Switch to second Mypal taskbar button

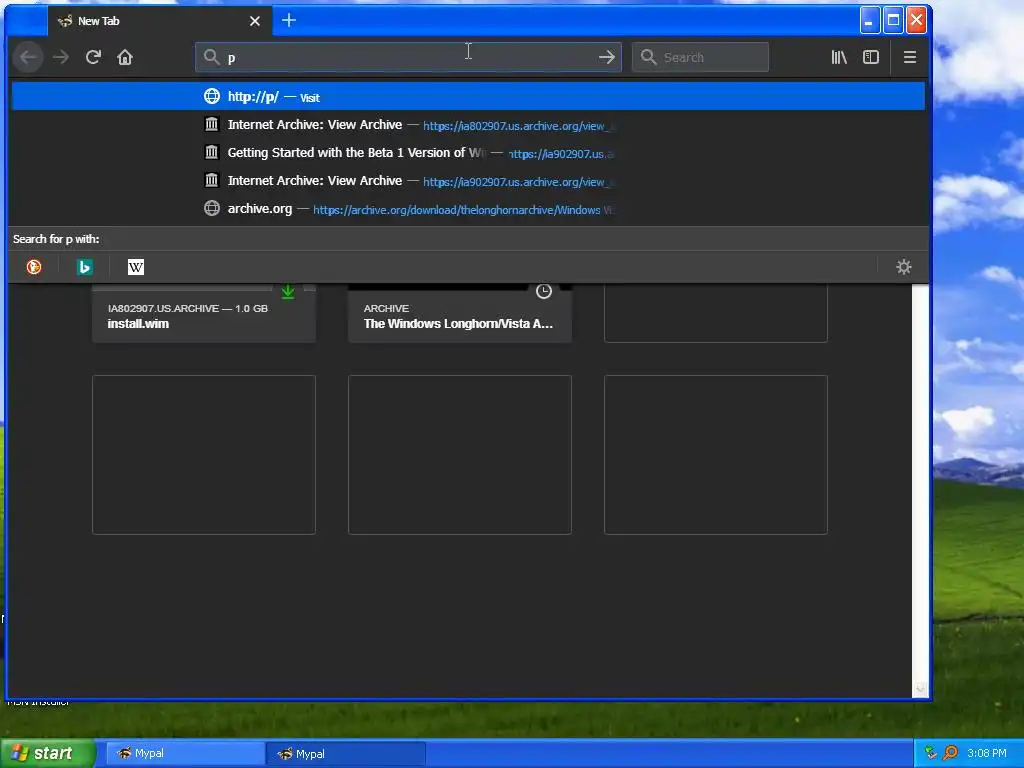[346, 754]
